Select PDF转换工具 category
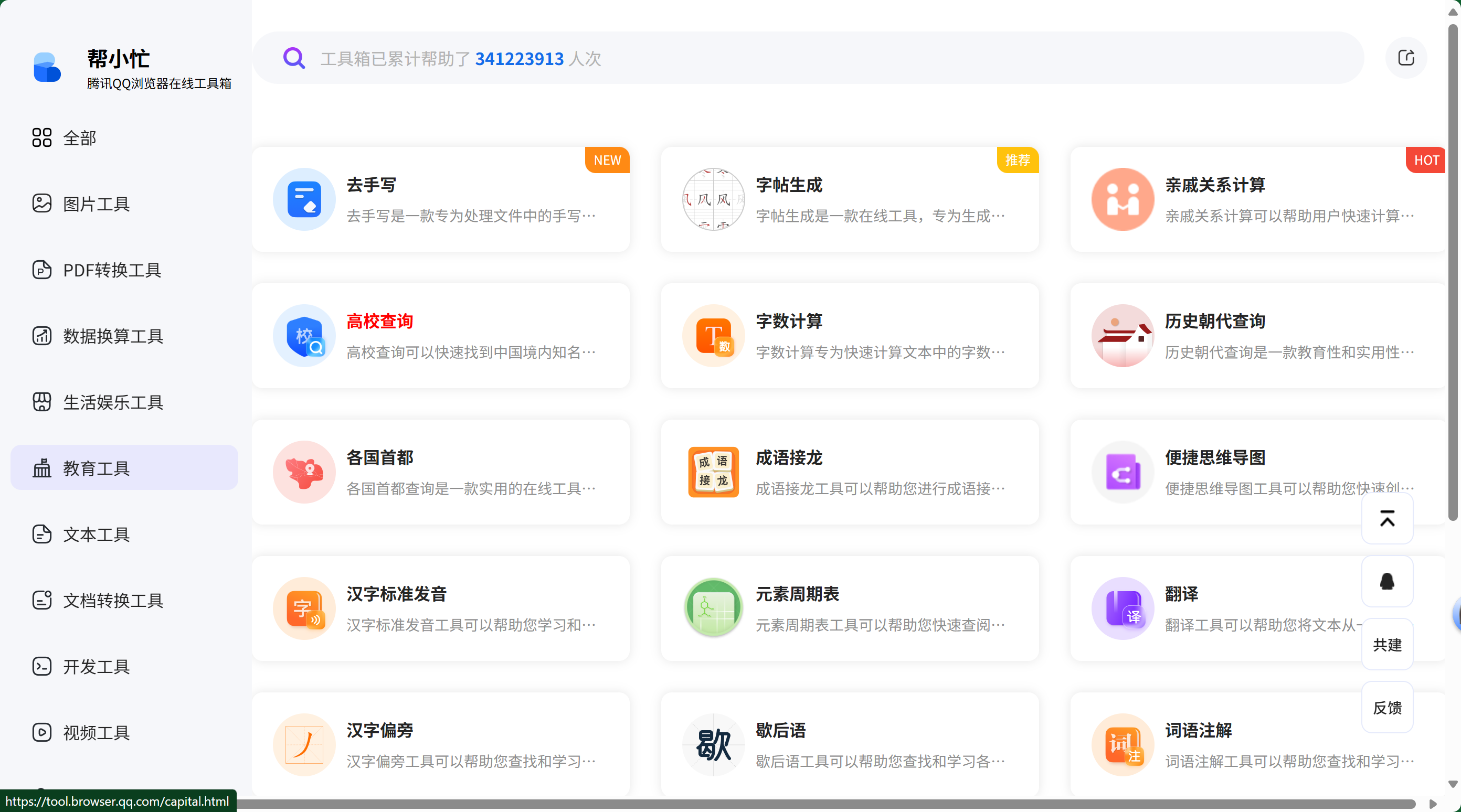Screen dimensions: 1461x812 [112, 270]
